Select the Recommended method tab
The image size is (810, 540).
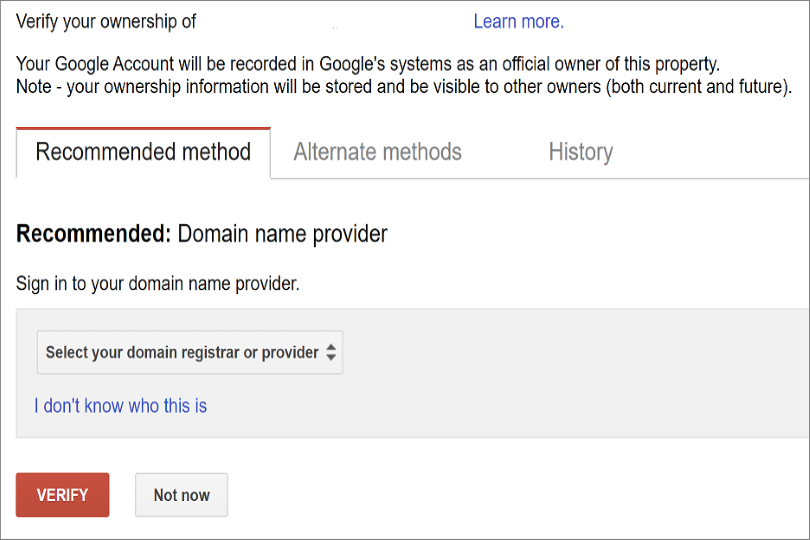click(143, 153)
